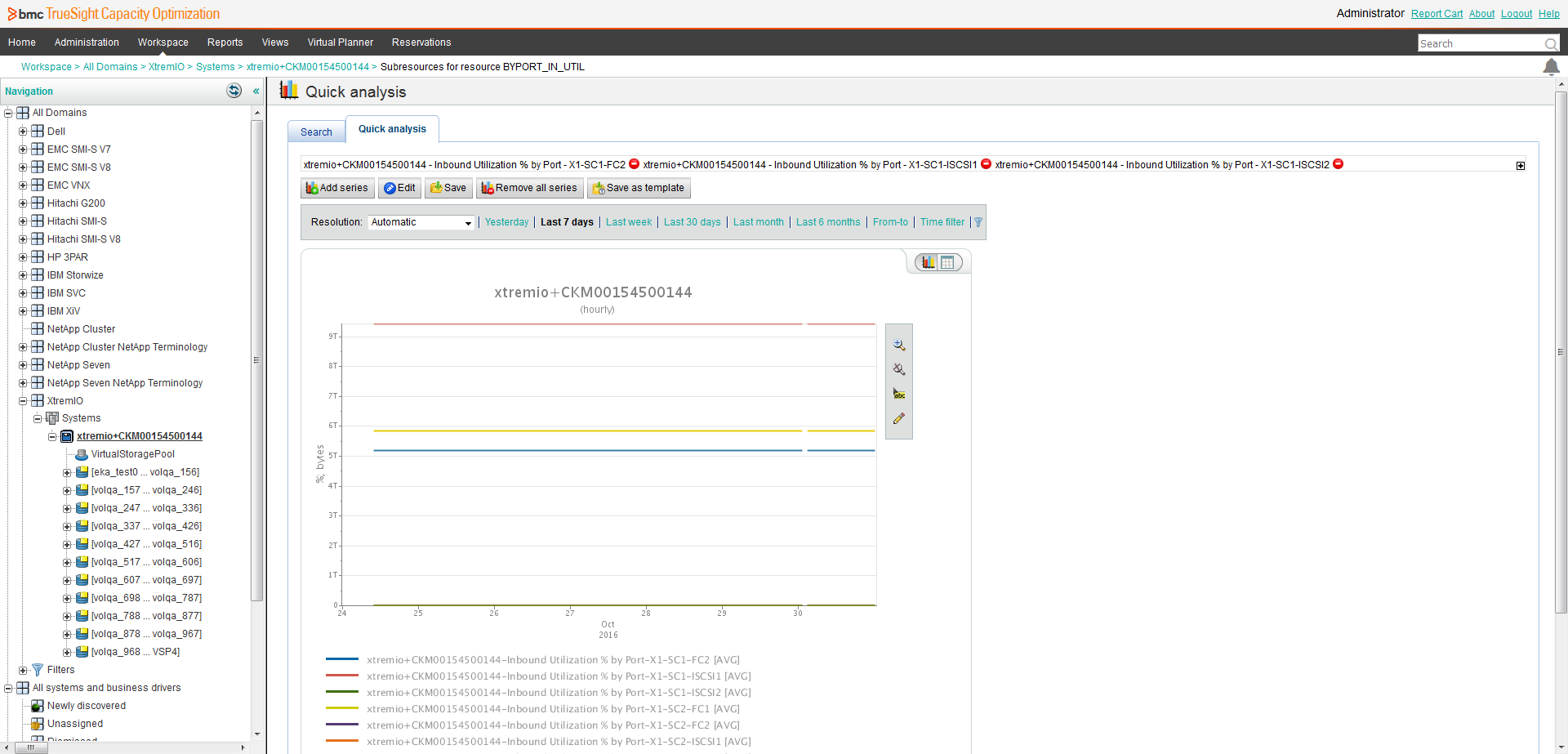Click the refresh navigation tree icon
The image size is (1568, 754).
point(234,91)
